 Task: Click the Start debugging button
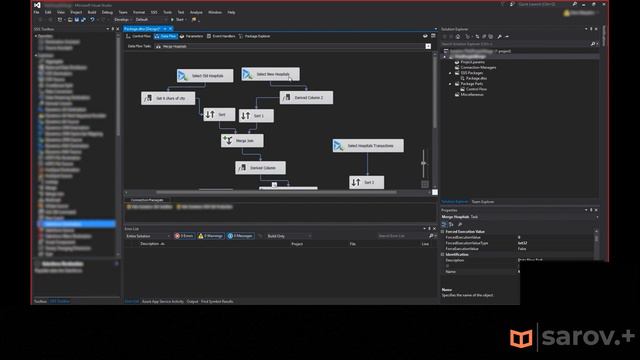click(177, 20)
